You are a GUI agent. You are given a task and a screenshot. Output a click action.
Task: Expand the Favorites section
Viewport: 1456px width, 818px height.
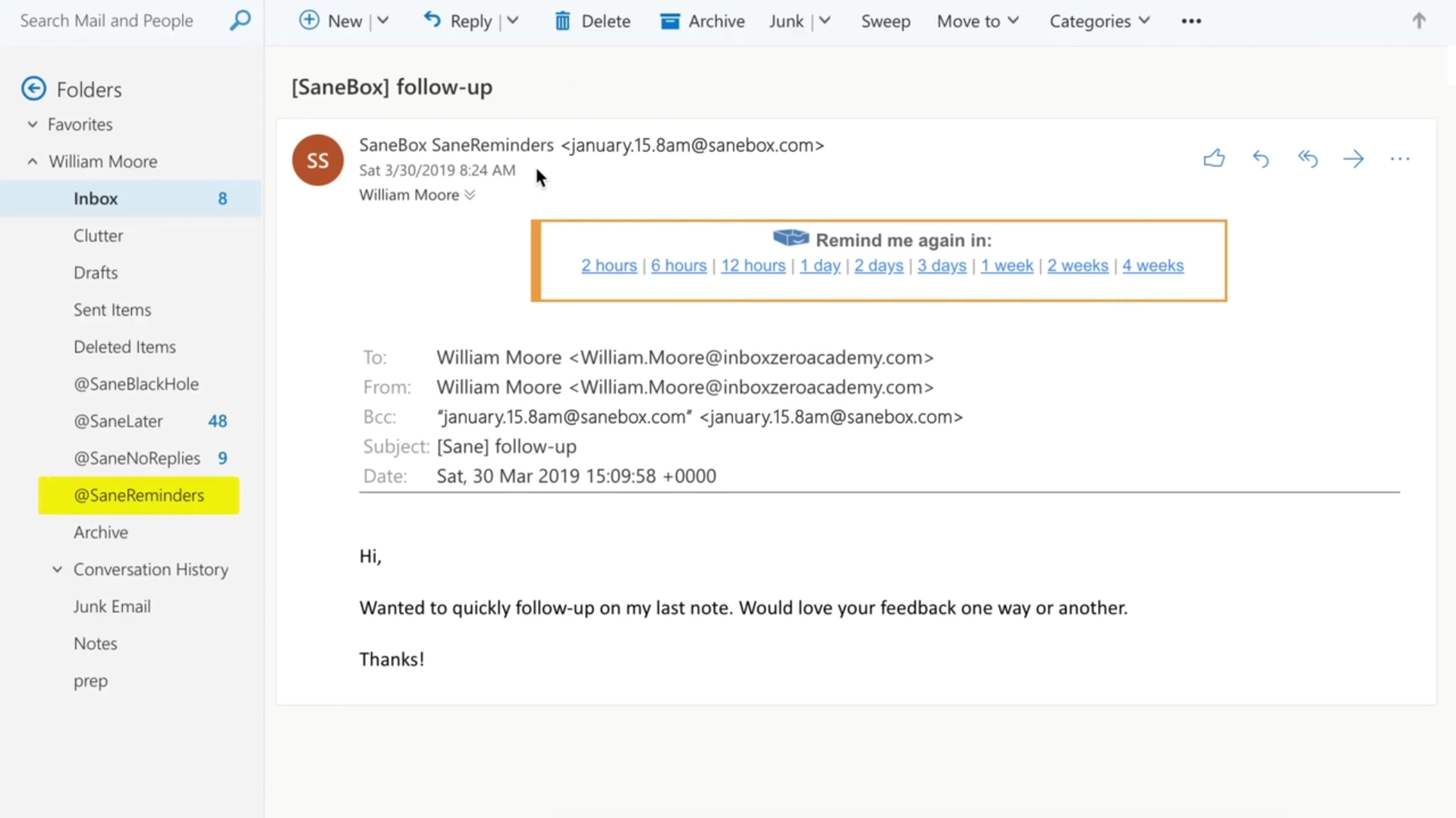click(32, 124)
